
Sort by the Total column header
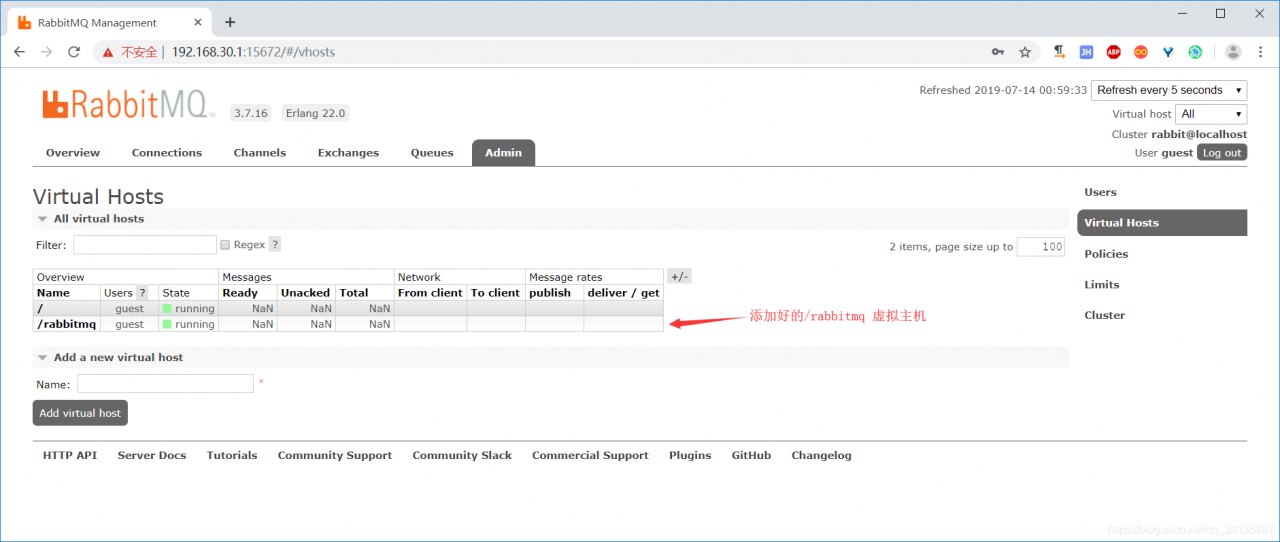click(x=354, y=293)
